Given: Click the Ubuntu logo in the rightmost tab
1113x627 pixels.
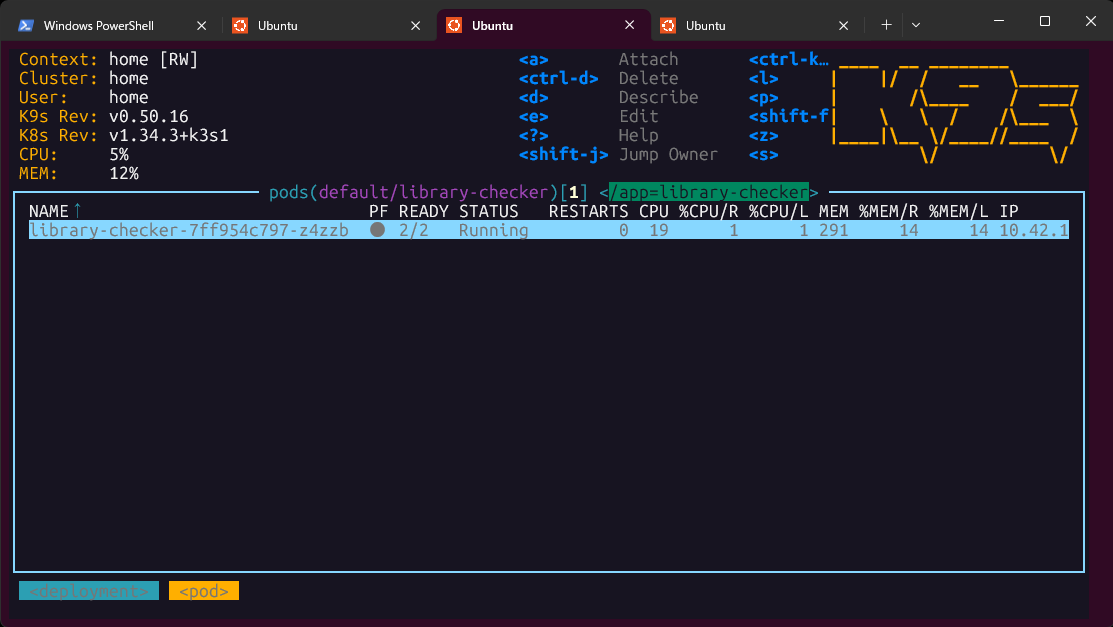Looking at the screenshot, I should [x=667, y=25].
